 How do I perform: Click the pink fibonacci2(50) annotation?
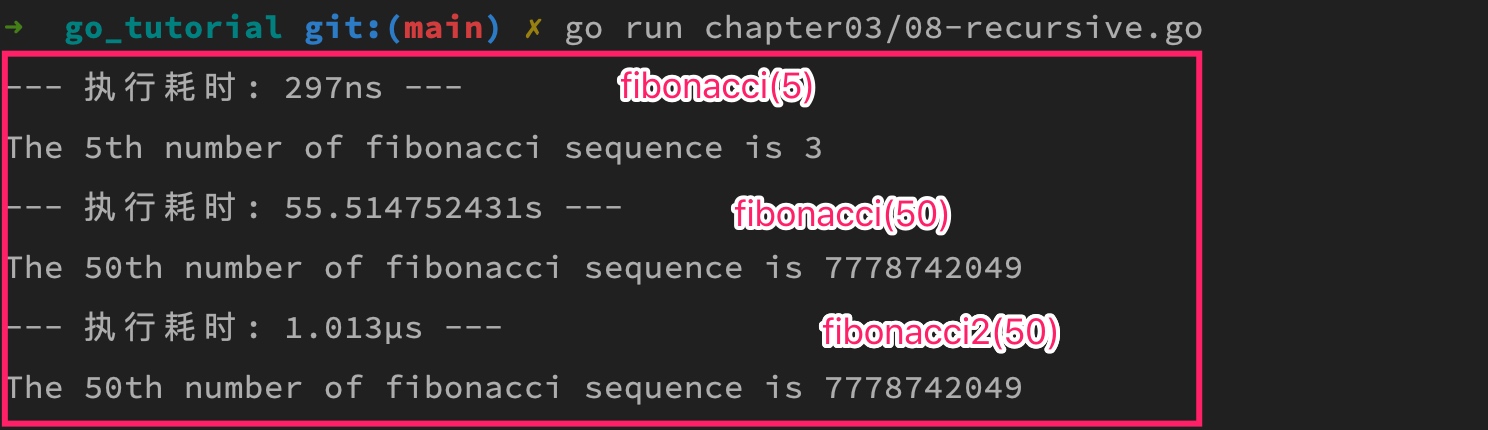pyautogui.click(x=939, y=332)
